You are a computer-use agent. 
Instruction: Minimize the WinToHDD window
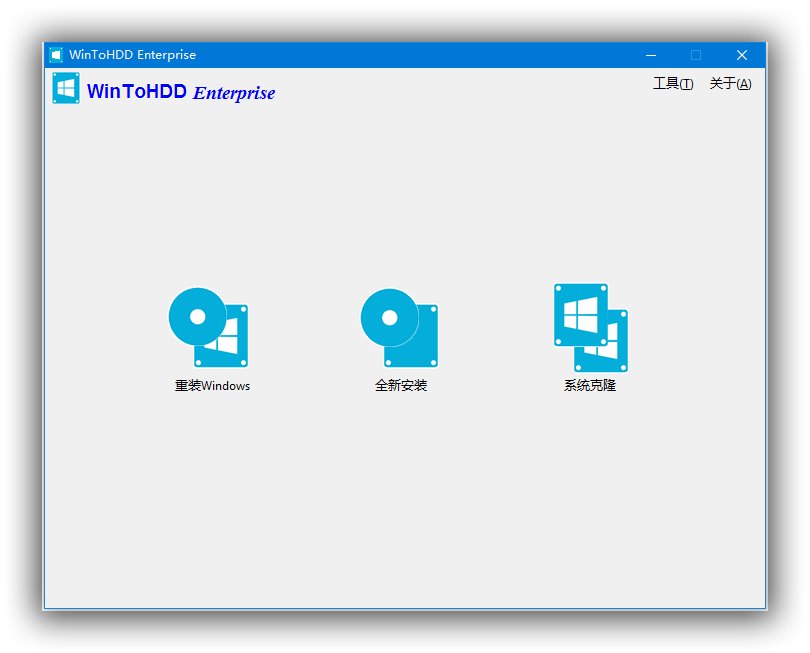(651, 55)
